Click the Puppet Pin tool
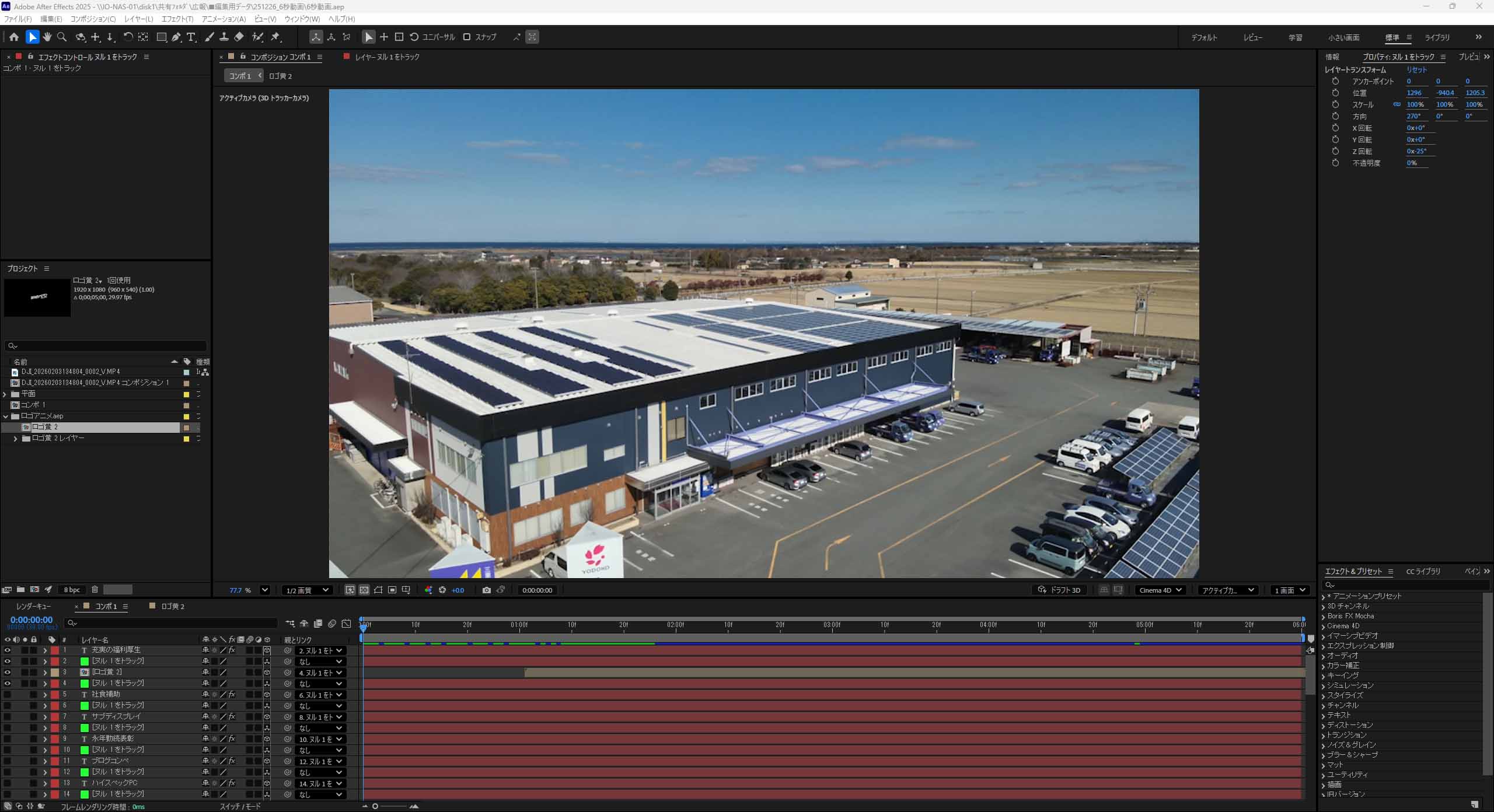 point(275,37)
